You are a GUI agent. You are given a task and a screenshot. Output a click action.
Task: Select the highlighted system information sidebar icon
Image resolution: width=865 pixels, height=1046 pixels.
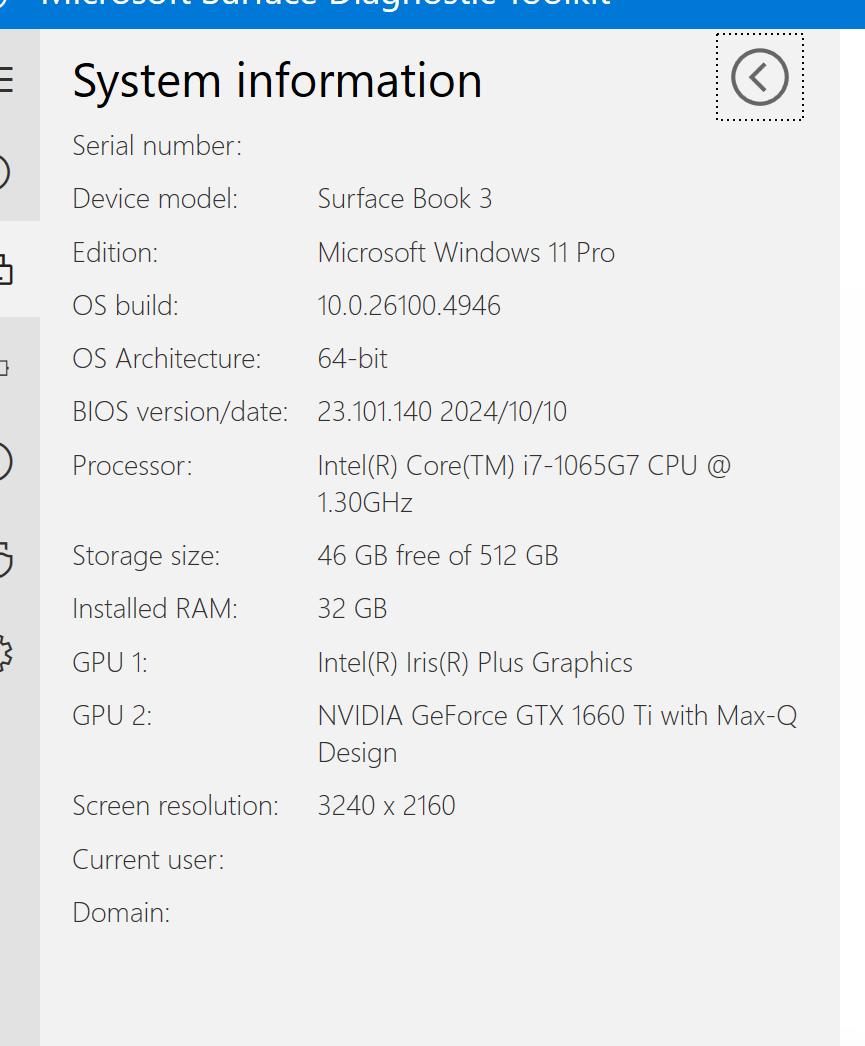coord(6,270)
